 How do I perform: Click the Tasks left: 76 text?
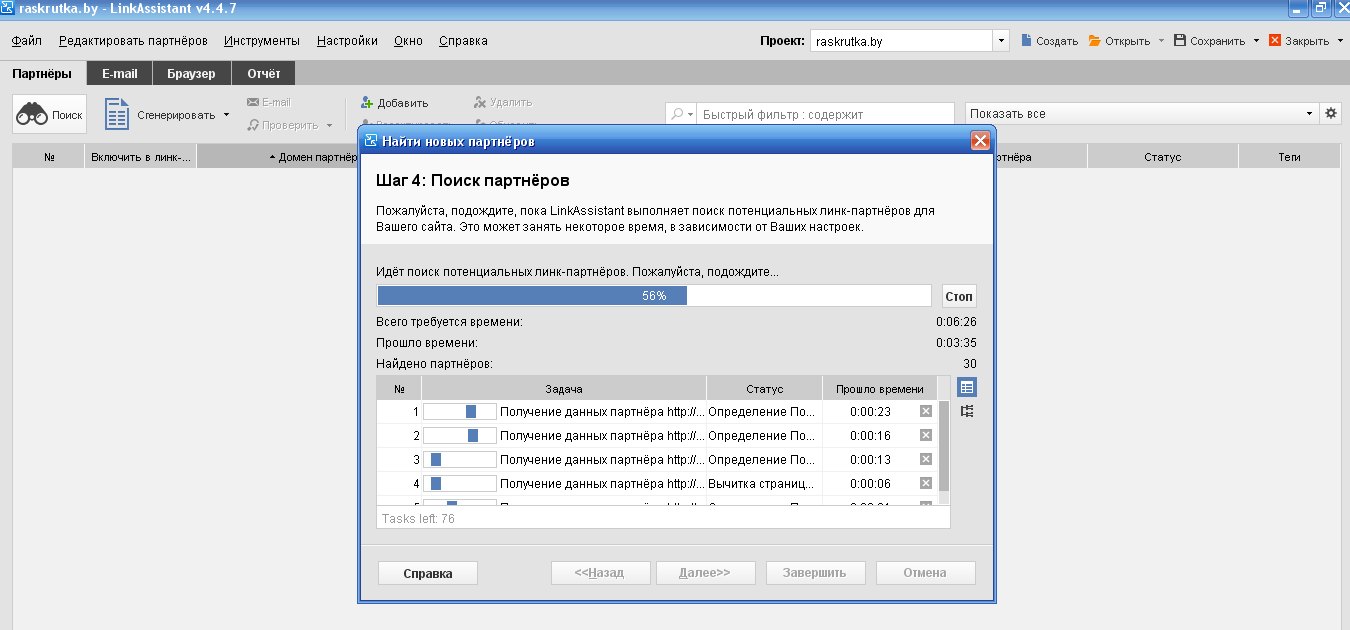[418, 519]
